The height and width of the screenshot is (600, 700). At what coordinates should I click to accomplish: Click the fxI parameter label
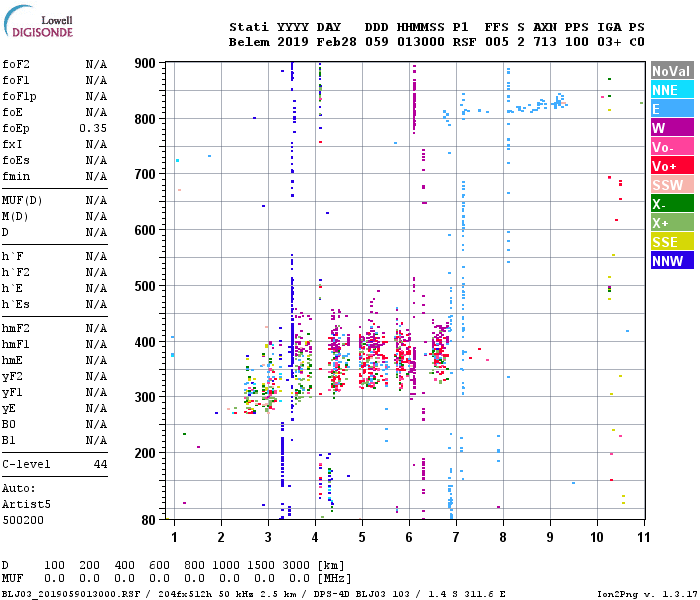click(x=12, y=145)
